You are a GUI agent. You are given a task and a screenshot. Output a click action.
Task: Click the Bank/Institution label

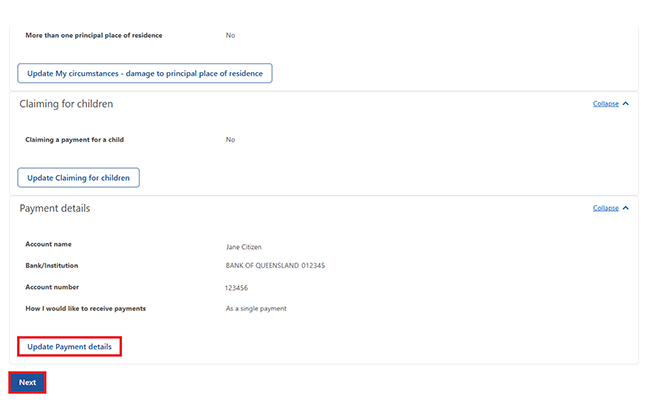tap(52, 265)
